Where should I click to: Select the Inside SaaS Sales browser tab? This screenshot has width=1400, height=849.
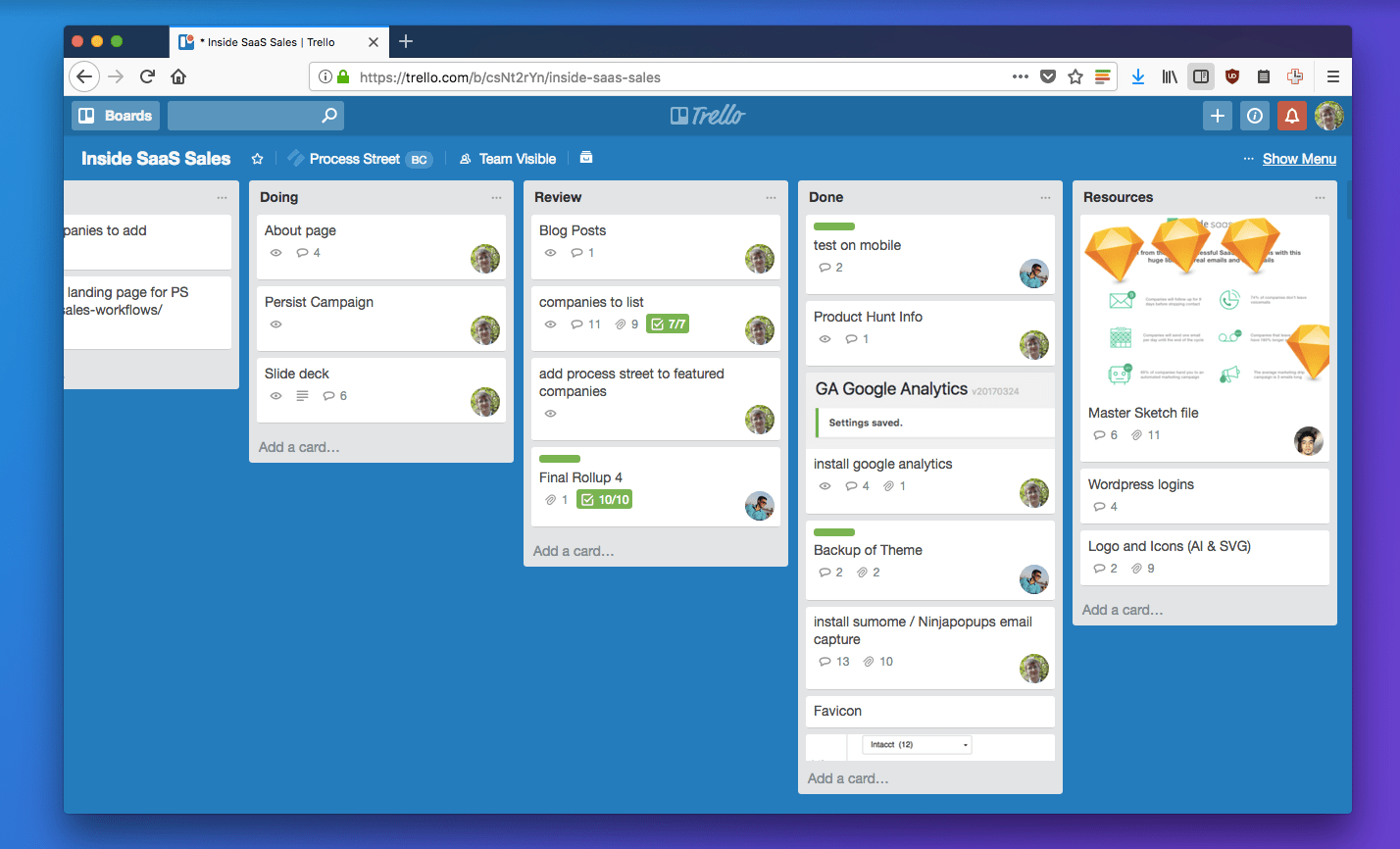click(278, 42)
